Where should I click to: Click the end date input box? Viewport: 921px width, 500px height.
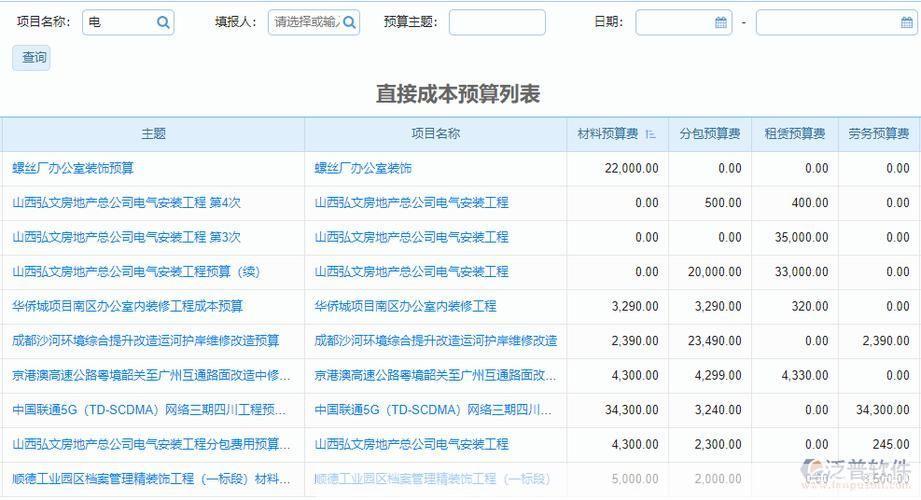pyautogui.click(x=836, y=22)
